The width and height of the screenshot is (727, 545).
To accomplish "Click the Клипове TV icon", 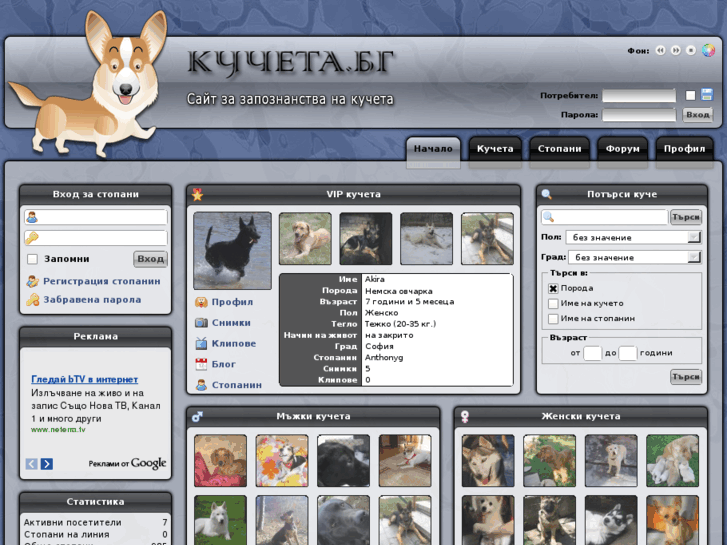I will 201,343.
